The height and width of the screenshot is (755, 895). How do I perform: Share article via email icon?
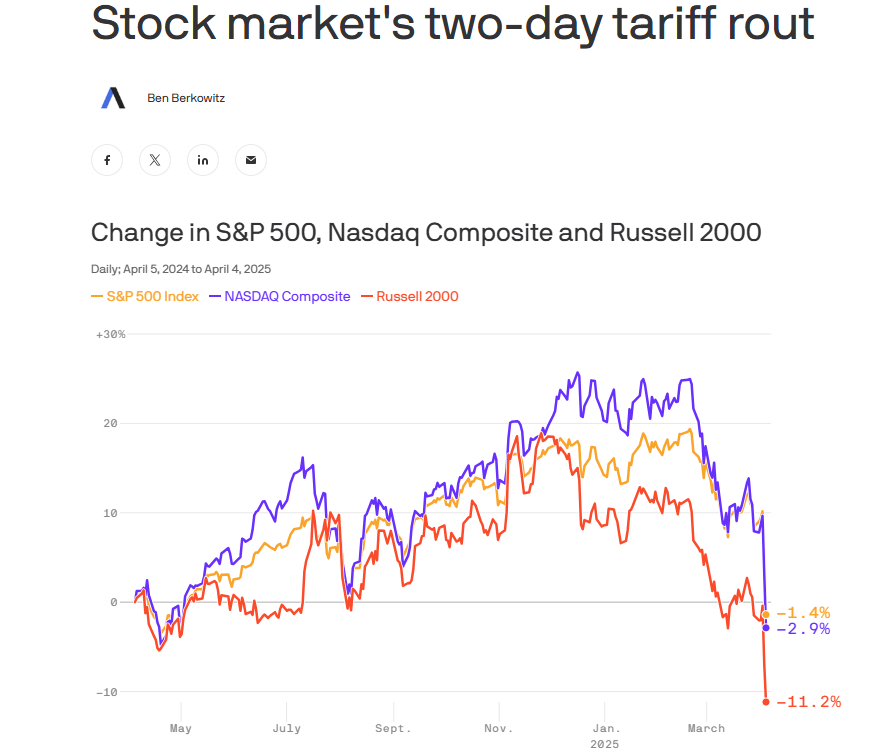coord(251,160)
